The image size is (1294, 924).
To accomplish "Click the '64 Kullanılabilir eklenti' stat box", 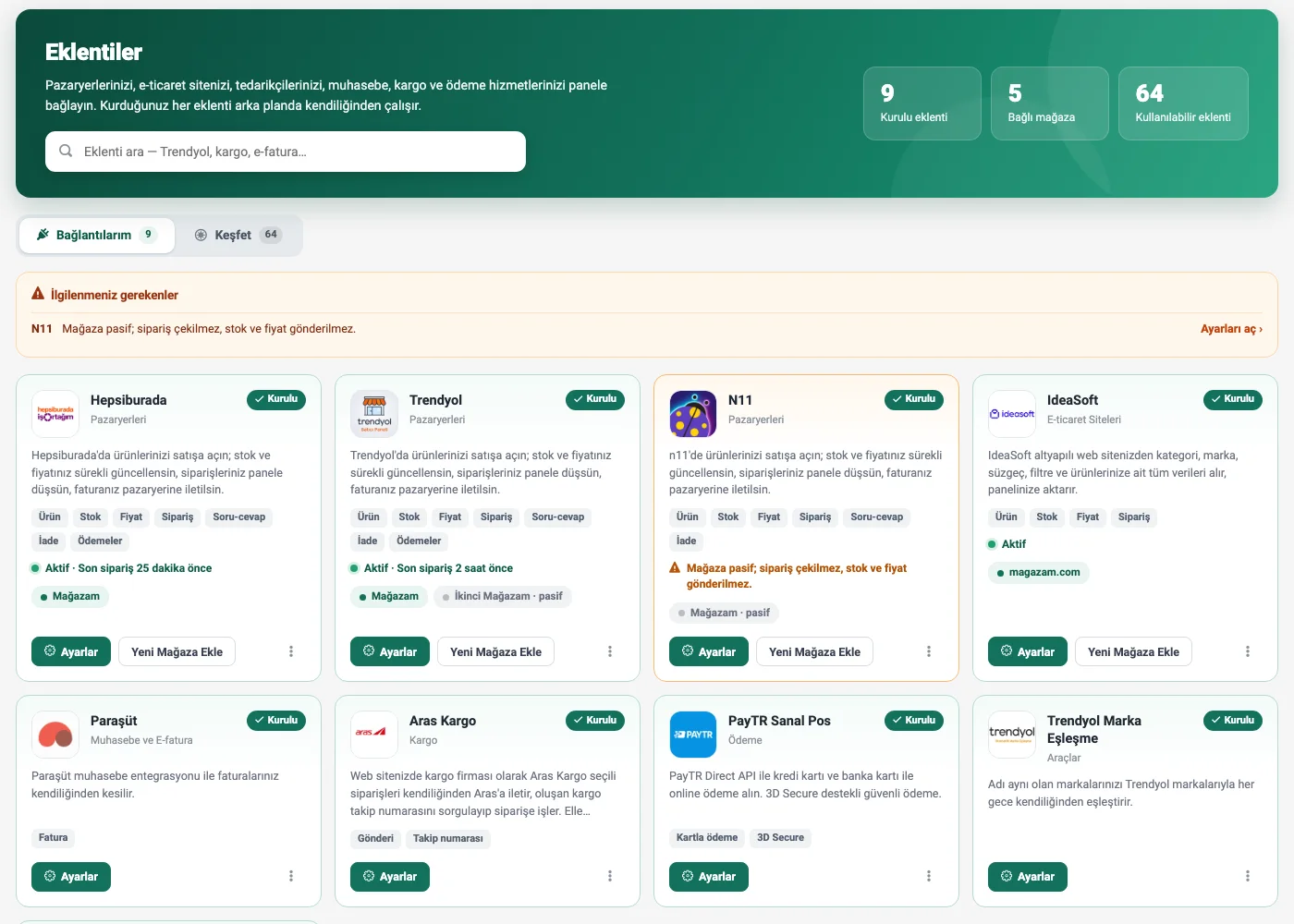I will click(x=1183, y=103).
